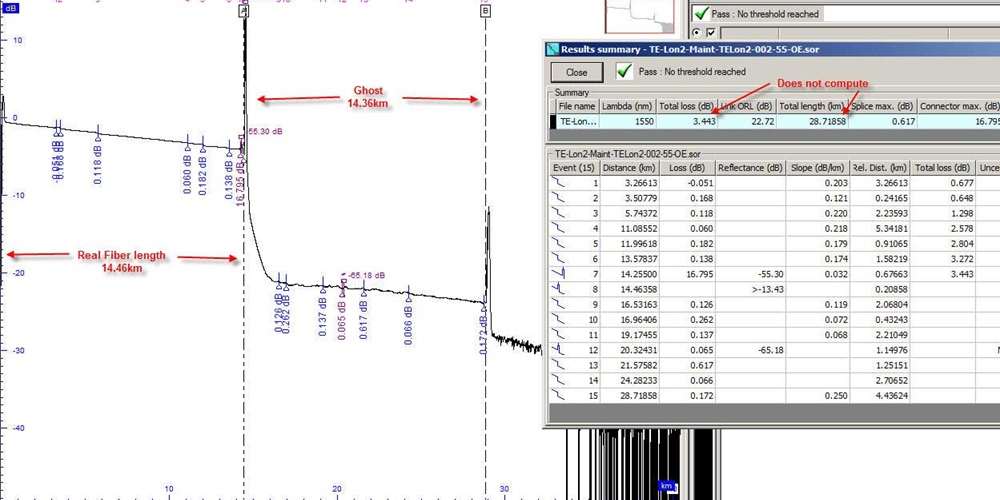The image size is (1000, 500).
Task: Click the dB unit label on vertical axis
Action: tap(9, 10)
